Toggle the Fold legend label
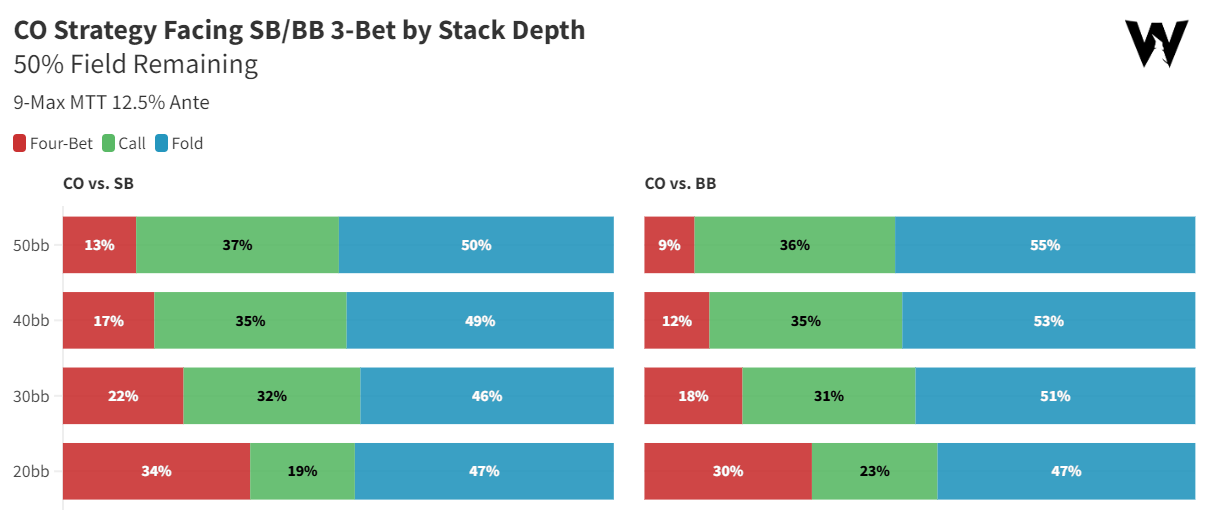Image resolution: width=1213 pixels, height=532 pixels. (187, 144)
